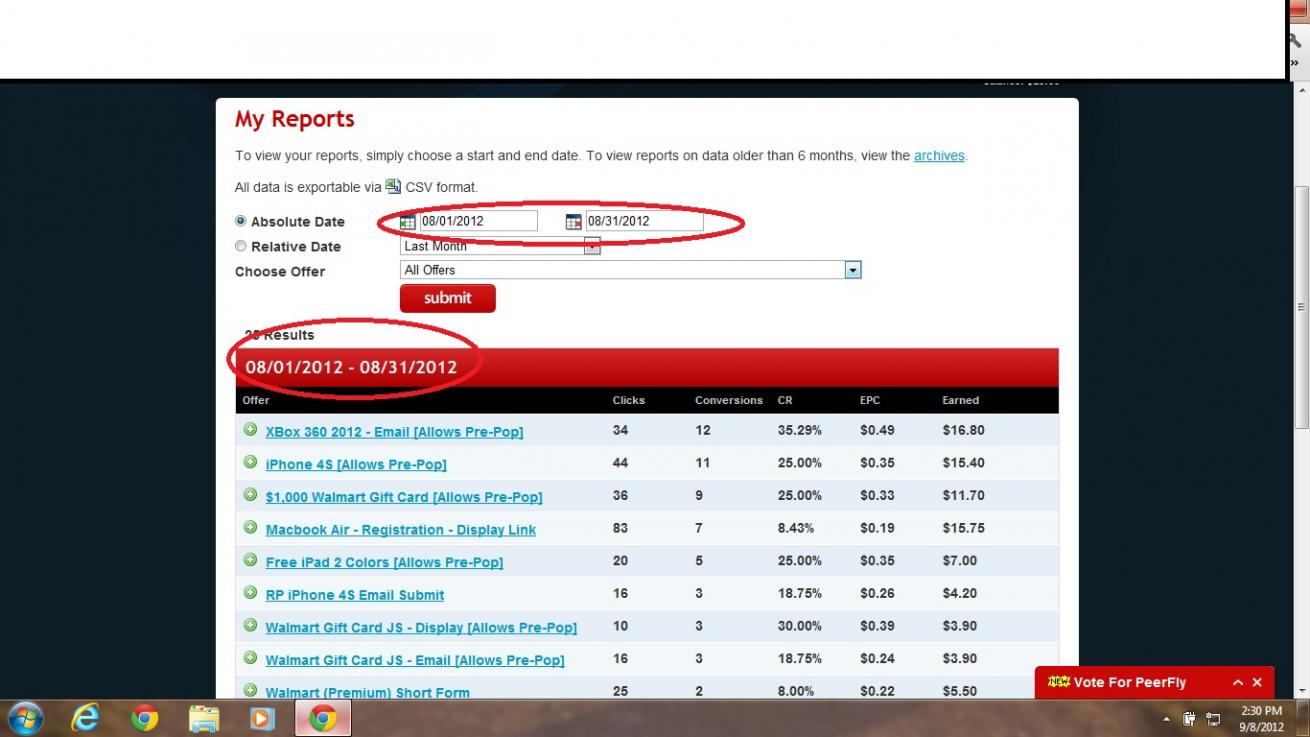Screen dimensions: 1310x737
Task: Expand the Walmart (Premium) Short Form row
Action: point(251,690)
